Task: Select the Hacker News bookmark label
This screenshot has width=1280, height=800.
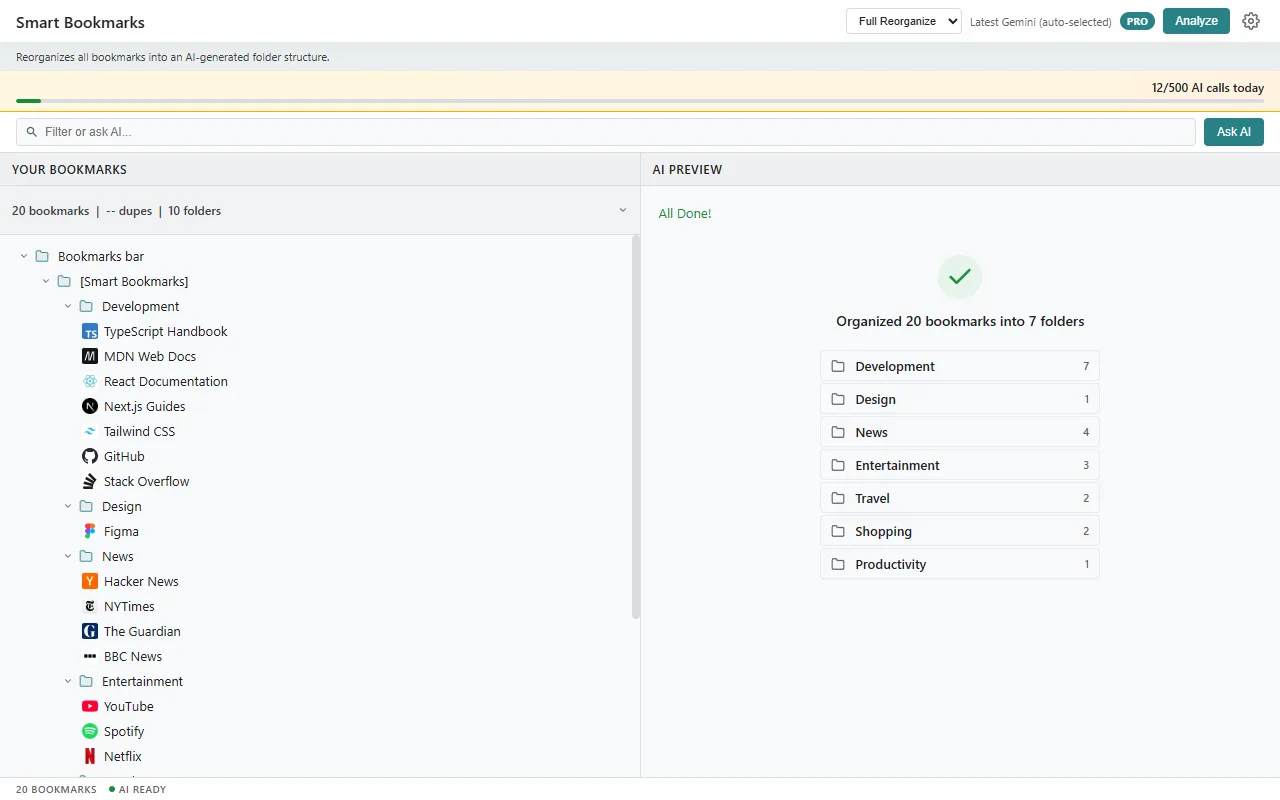Action: (141, 581)
